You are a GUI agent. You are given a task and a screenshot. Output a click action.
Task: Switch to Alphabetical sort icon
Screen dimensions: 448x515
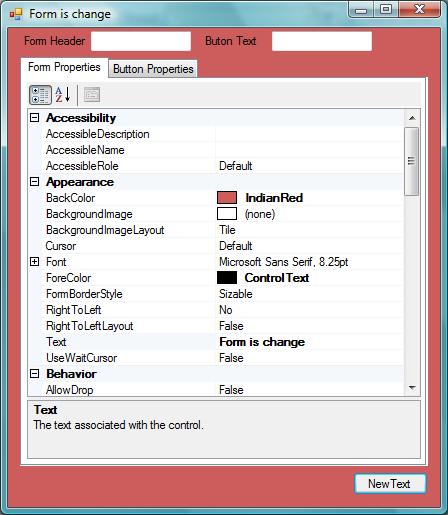[x=63, y=95]
